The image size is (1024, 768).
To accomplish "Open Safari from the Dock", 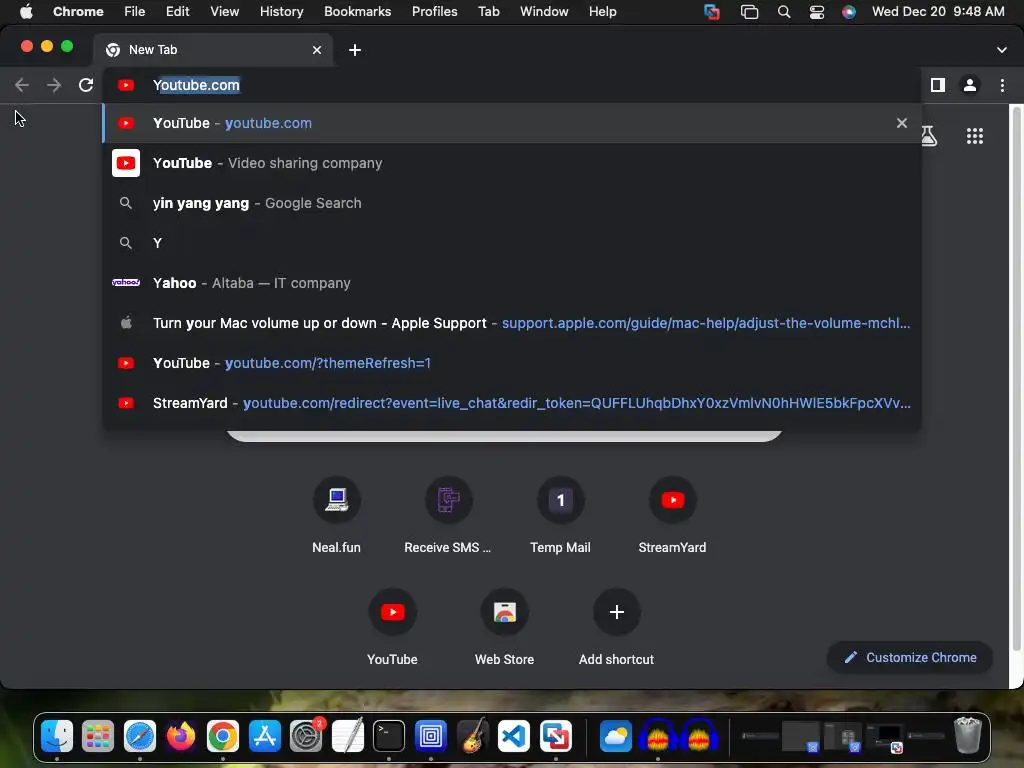I will [140, 737].
